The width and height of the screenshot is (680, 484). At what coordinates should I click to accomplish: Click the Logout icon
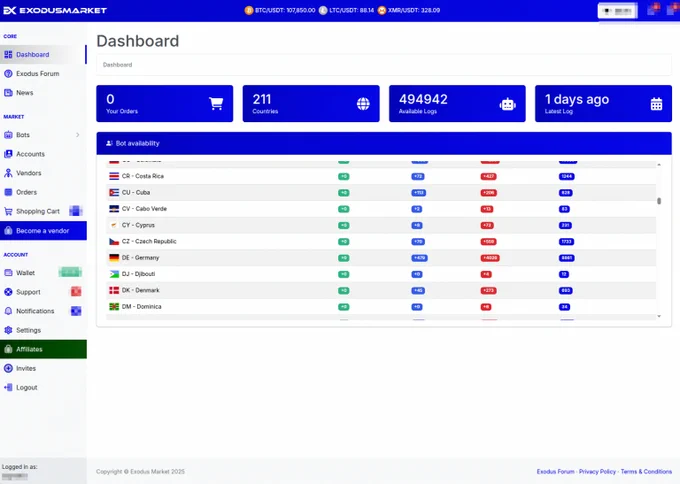coord(8,387)
